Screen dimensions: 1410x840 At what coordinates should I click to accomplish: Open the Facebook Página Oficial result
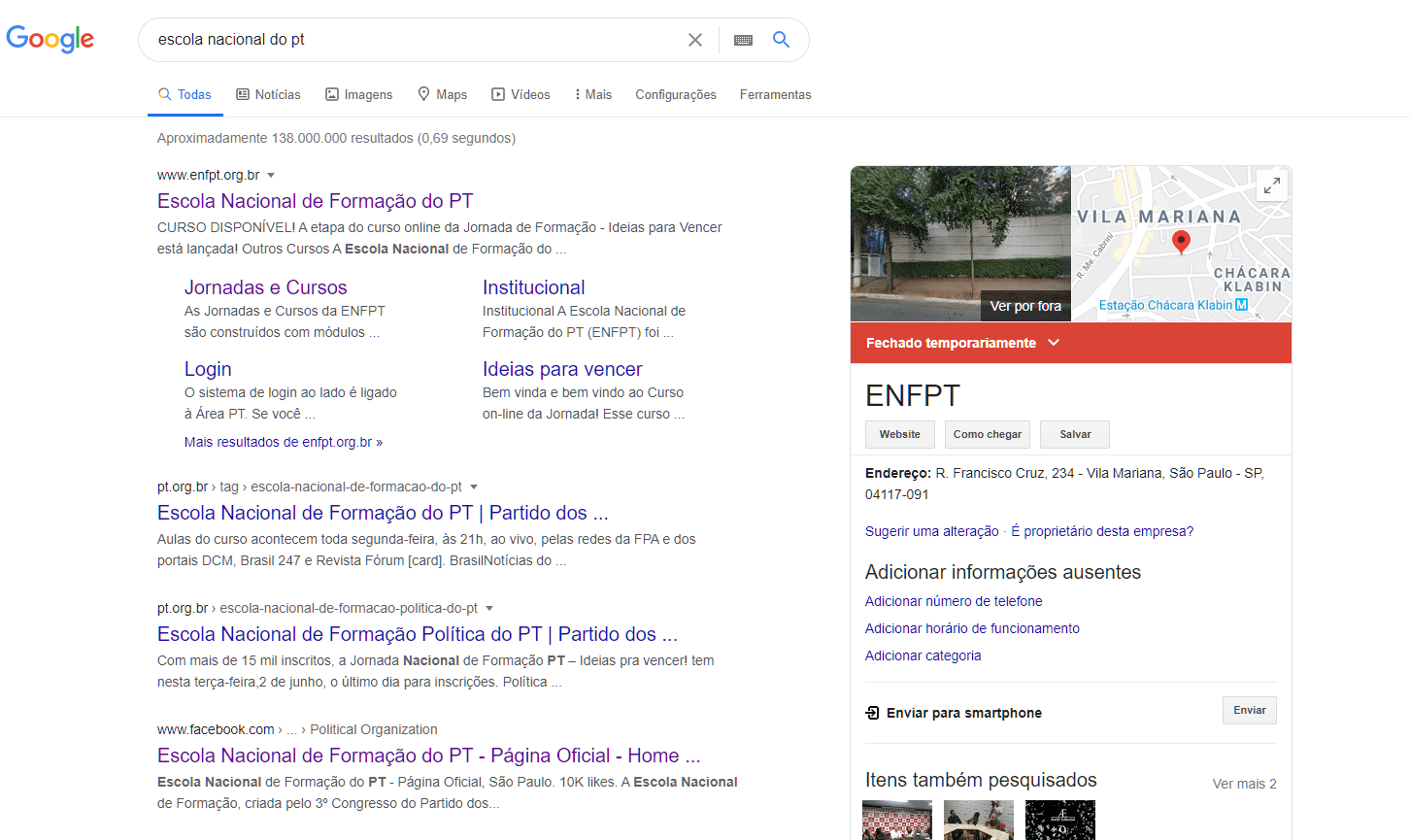[x=428, y=756]
